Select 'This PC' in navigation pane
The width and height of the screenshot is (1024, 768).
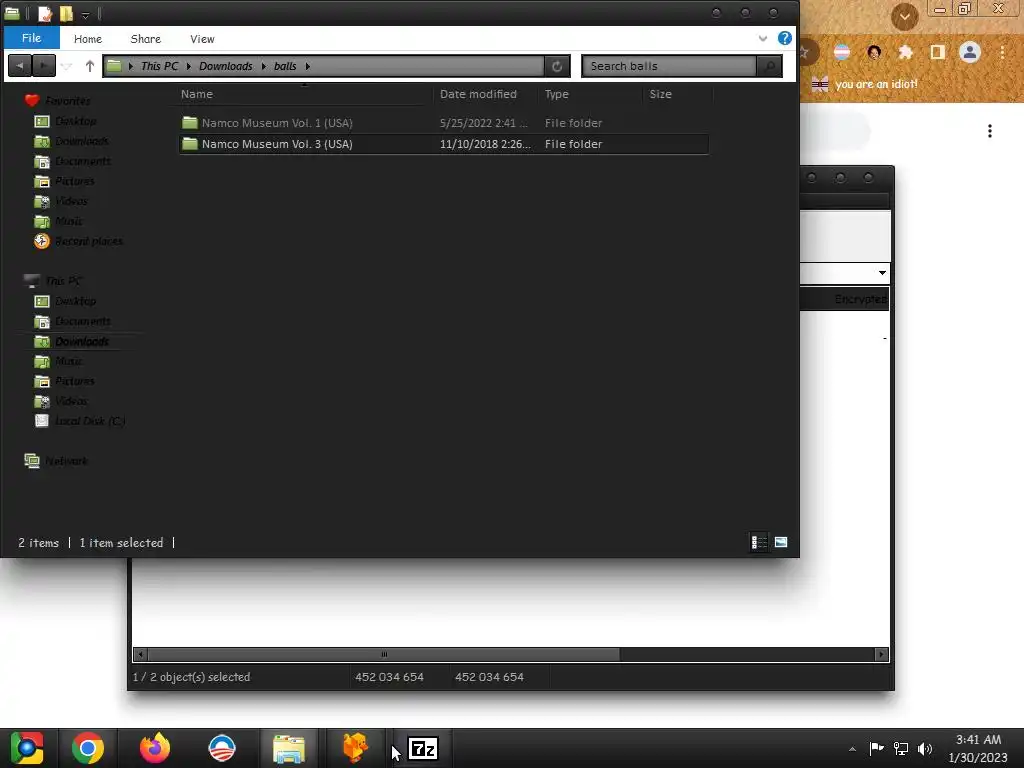coord(54,281)
